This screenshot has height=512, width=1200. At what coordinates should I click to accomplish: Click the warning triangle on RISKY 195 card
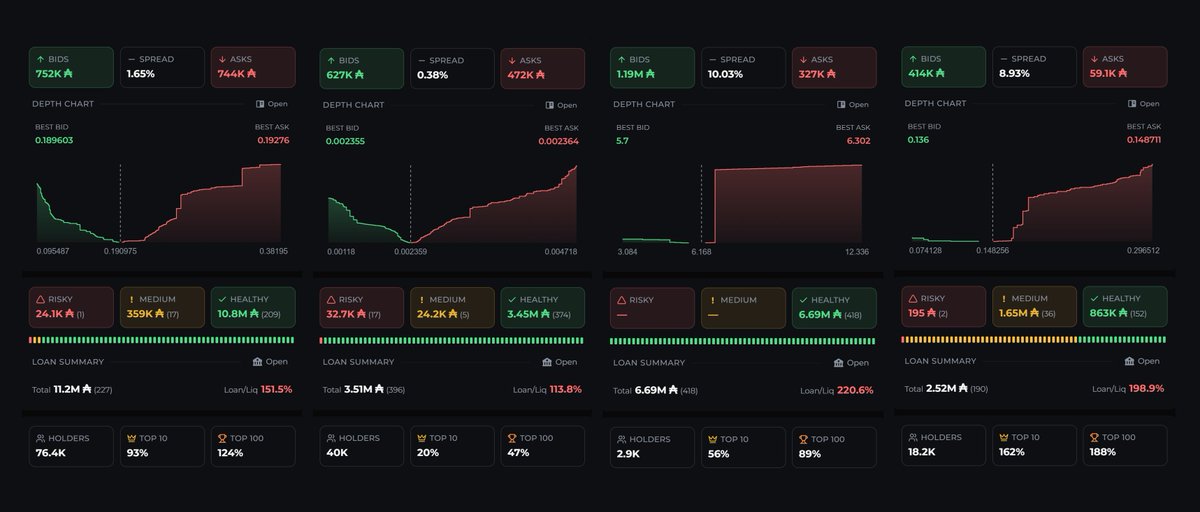[x=912, y=298]
